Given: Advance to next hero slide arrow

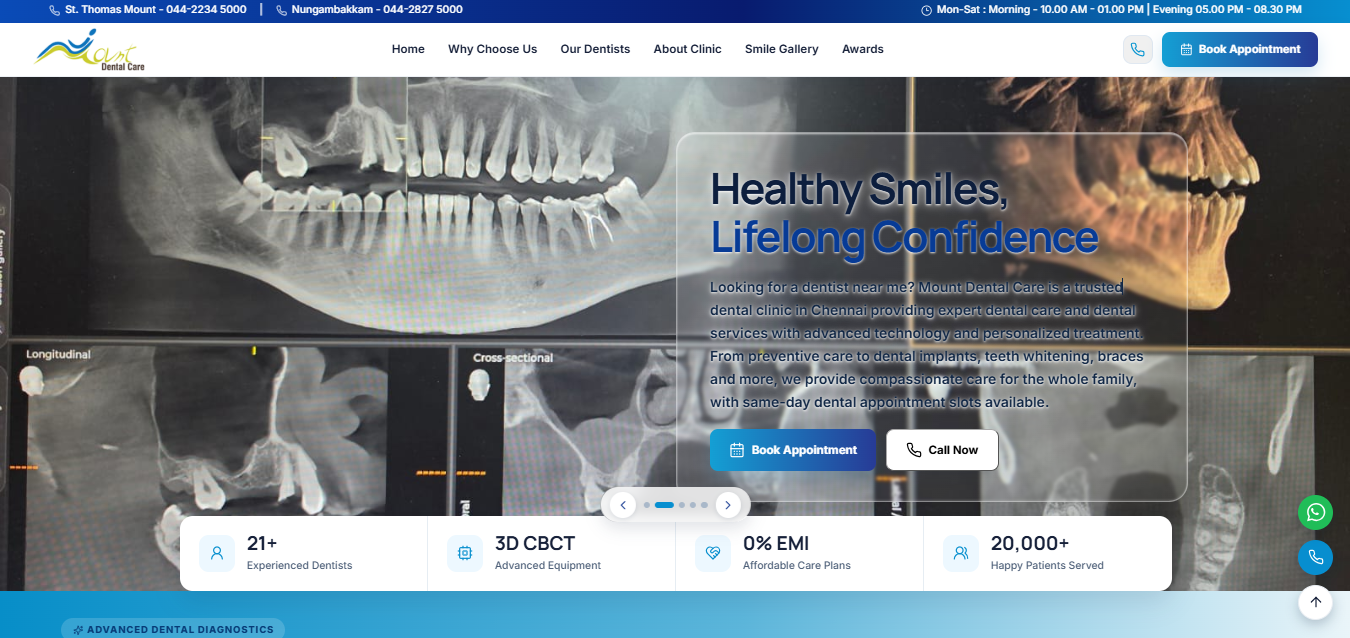Looking at the screenshot, I should coord(728,505).
